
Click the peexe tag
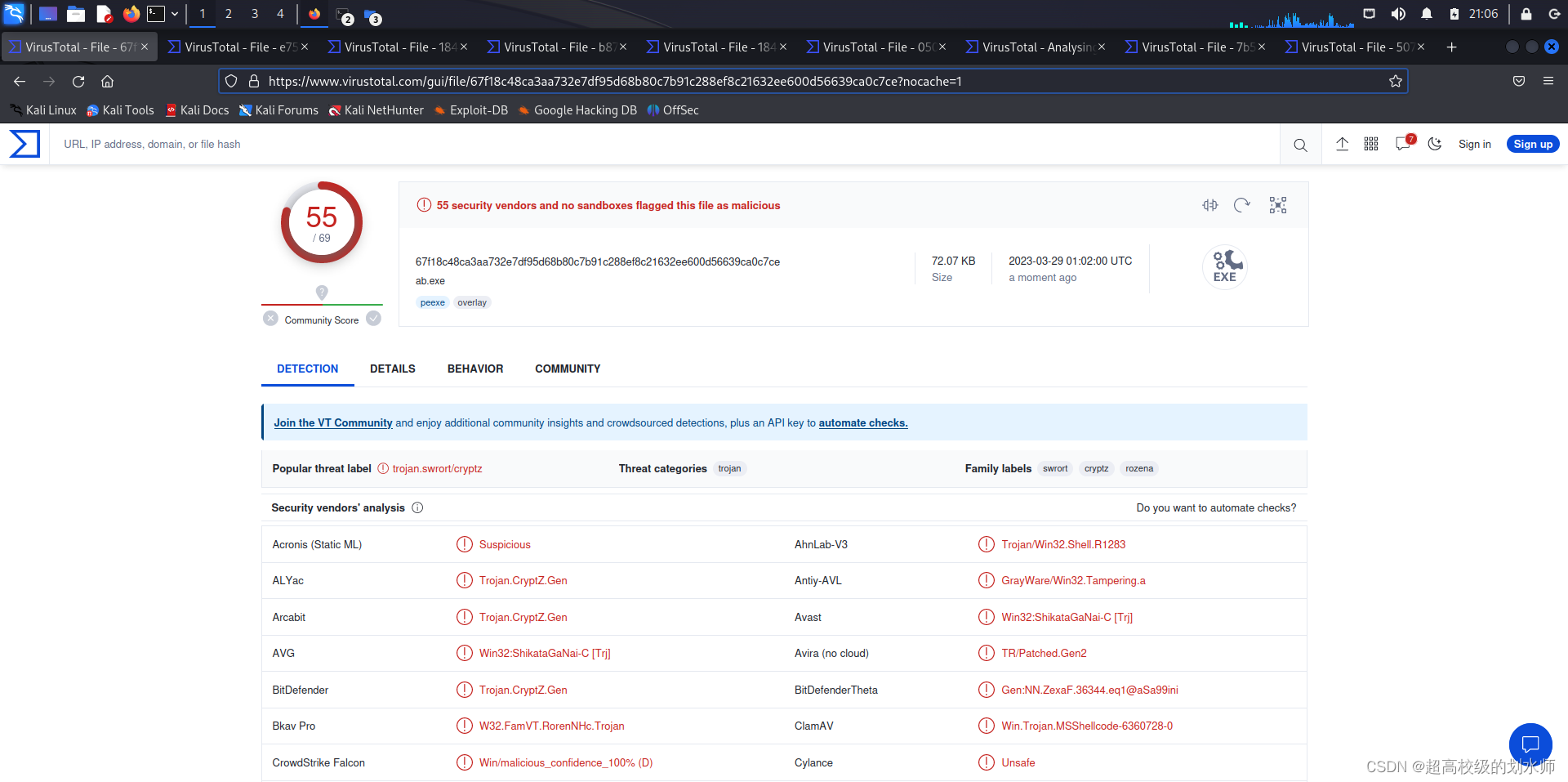click(433, 302)
